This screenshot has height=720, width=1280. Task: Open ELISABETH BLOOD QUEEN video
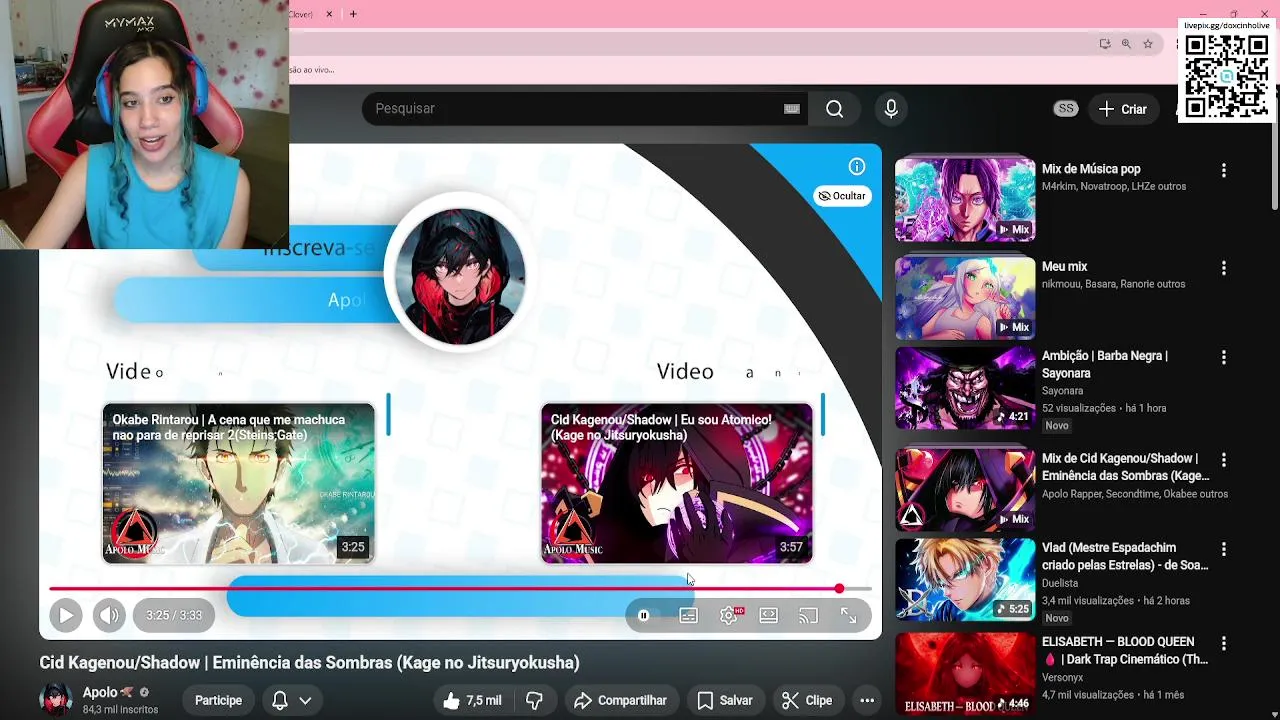965,673
